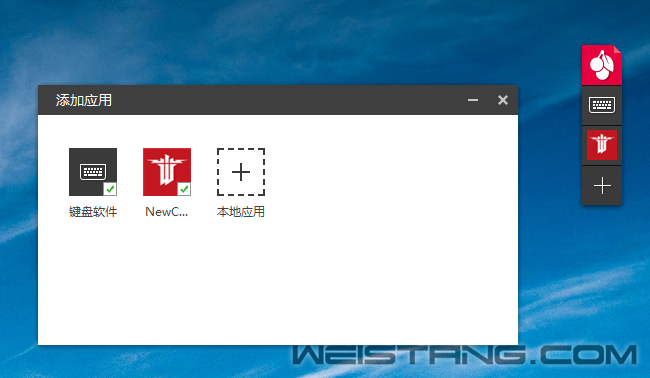Click the keyboard software app icon in dialog
650x378 pixels.
pyautogui.click(x=93, y=172)
